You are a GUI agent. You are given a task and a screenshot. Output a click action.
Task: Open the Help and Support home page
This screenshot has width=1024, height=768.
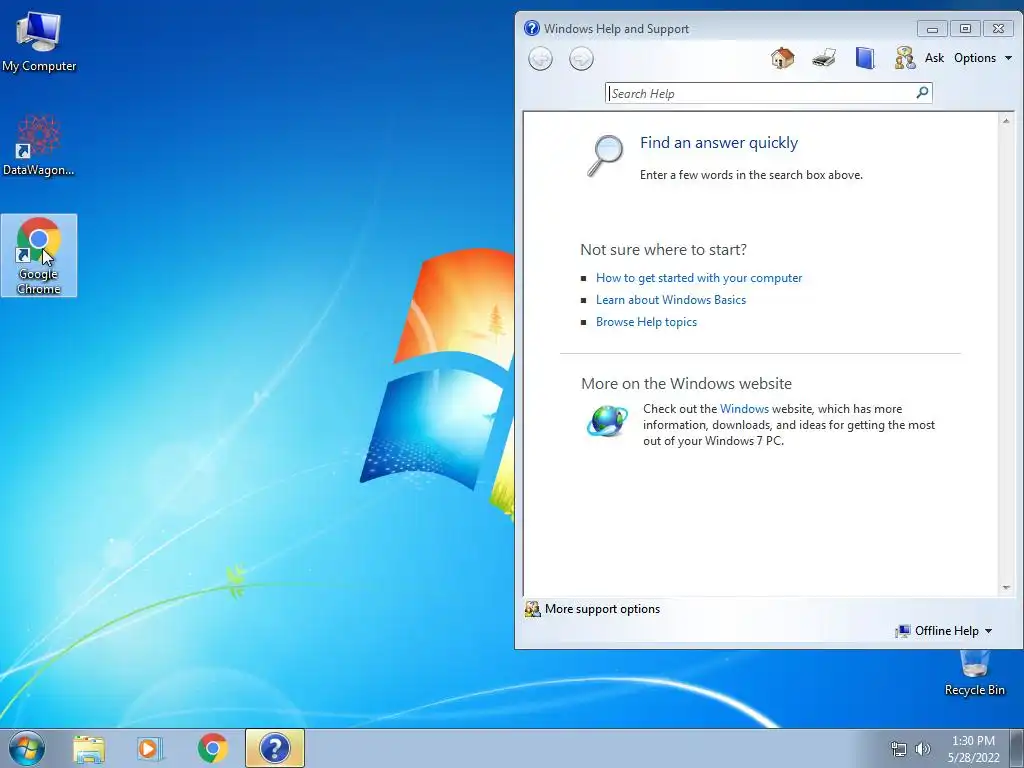[782, 58]
